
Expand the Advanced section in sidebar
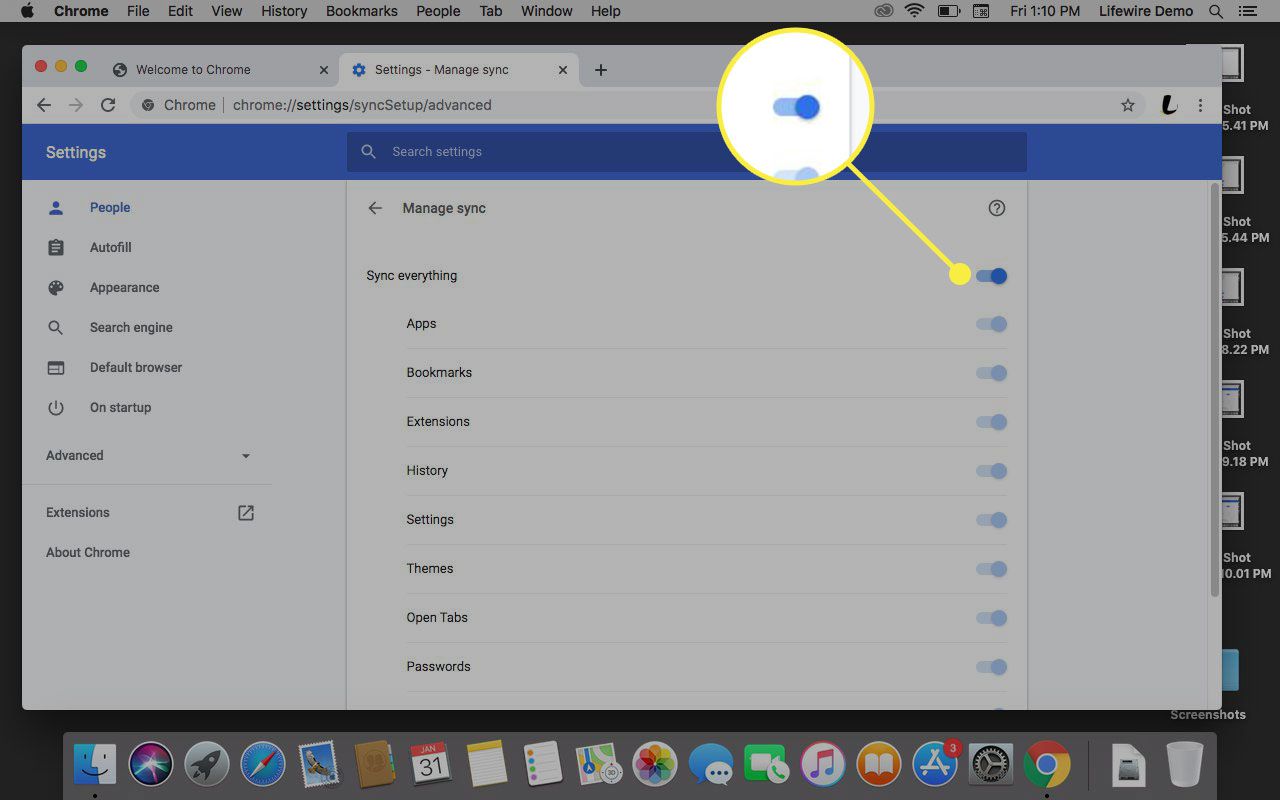(148, 456)
